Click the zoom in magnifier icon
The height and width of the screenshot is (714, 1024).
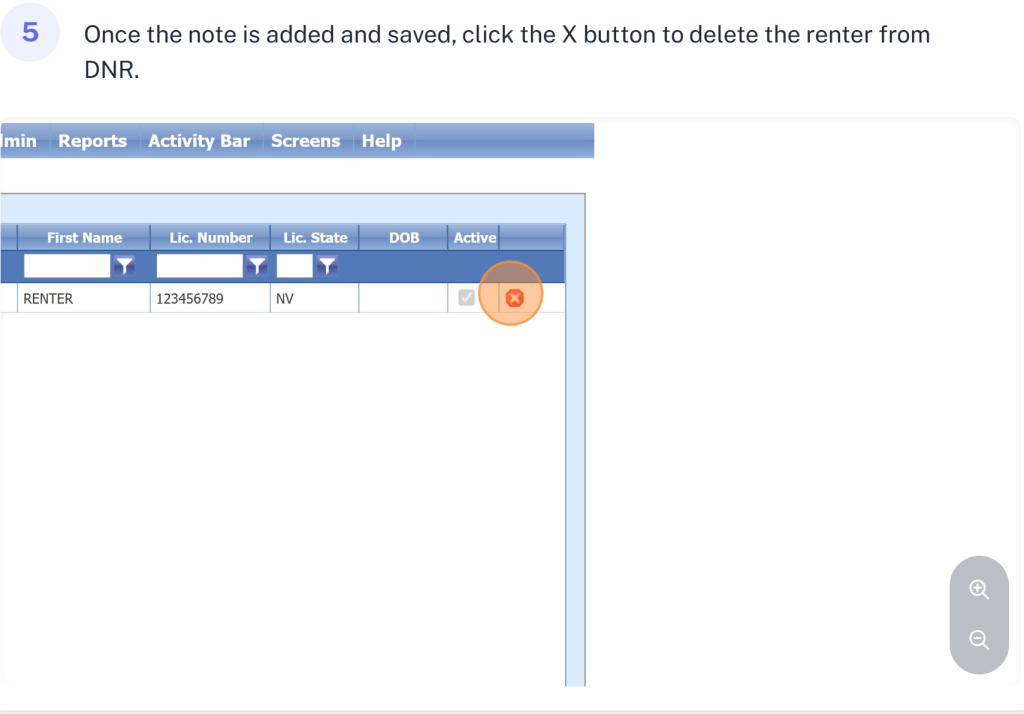979,590
